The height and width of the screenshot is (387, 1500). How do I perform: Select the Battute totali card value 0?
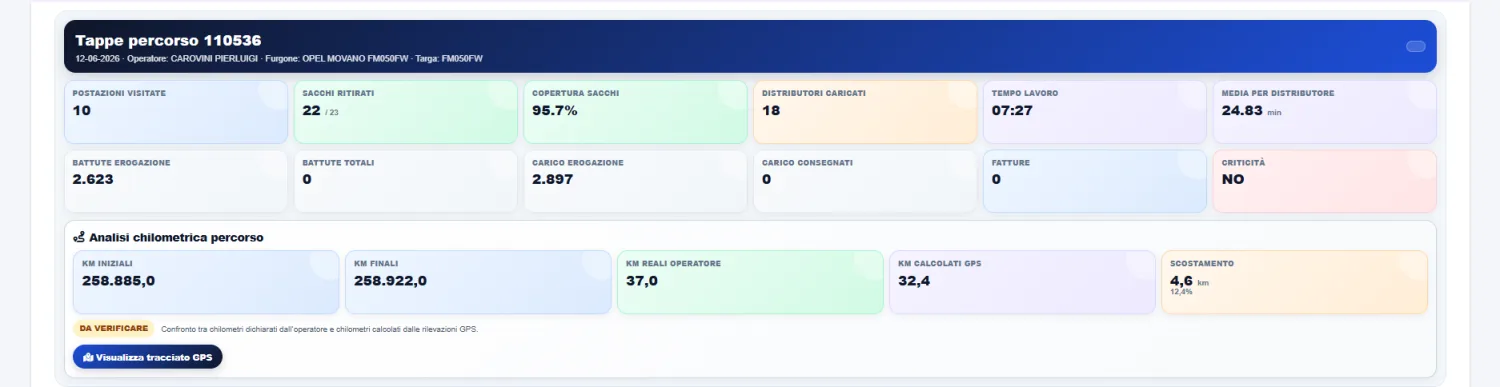click(307, 179)
